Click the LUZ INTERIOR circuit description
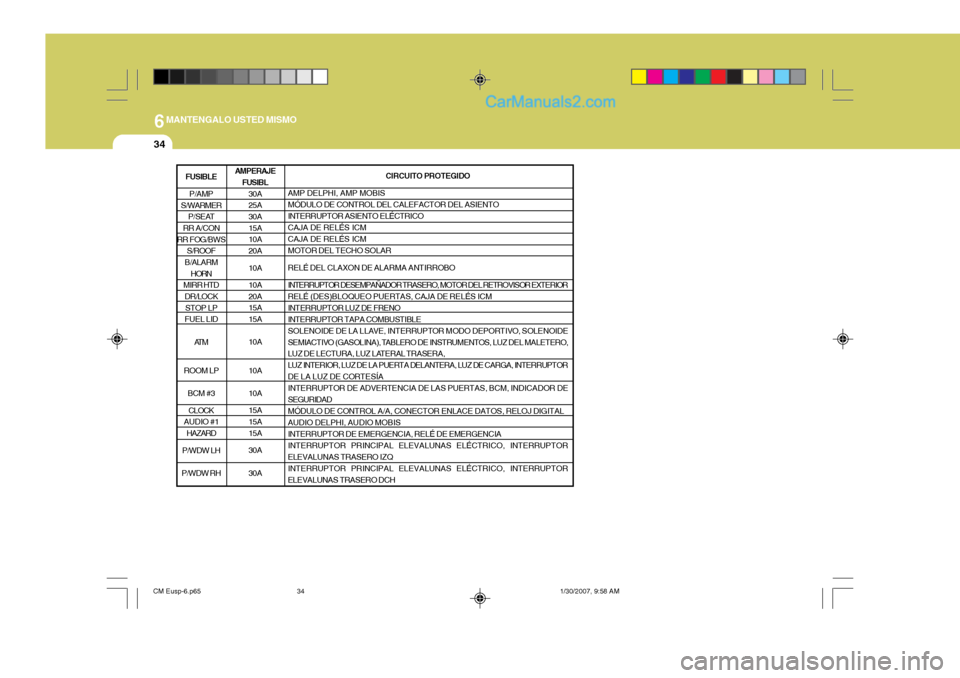Viewport: 960px width, 678px height. tap(427, 371)
